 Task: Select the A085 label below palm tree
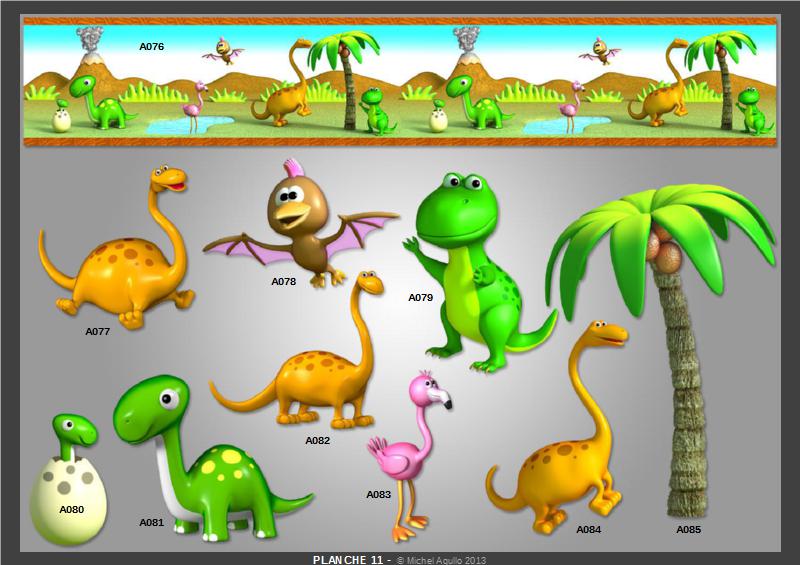[x=688, y=529]
